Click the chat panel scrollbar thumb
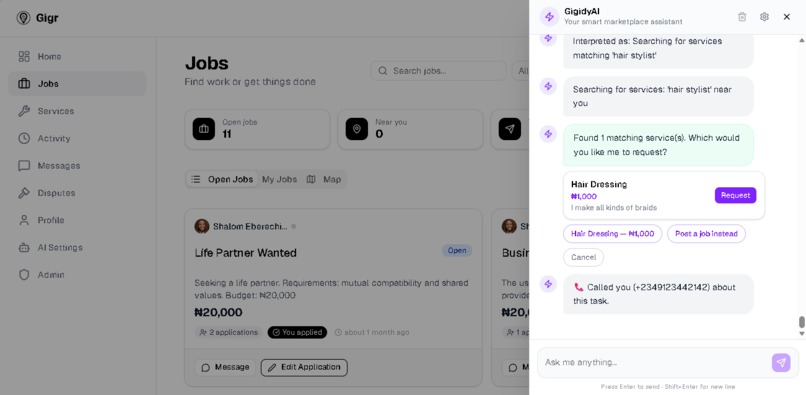Screen dimensions: 806x395 point(801,322)
